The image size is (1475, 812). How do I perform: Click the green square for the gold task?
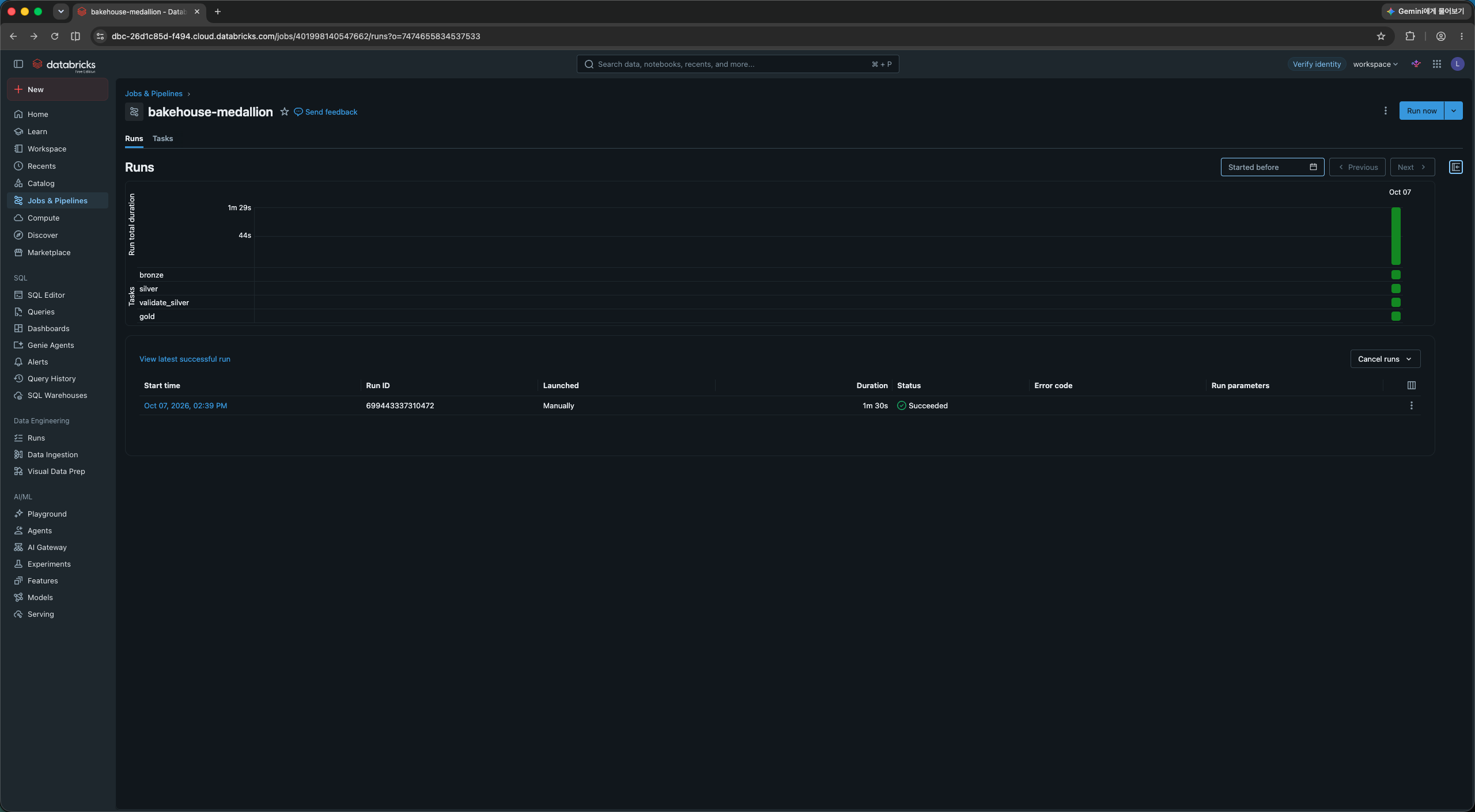(x=1396, y=316)
